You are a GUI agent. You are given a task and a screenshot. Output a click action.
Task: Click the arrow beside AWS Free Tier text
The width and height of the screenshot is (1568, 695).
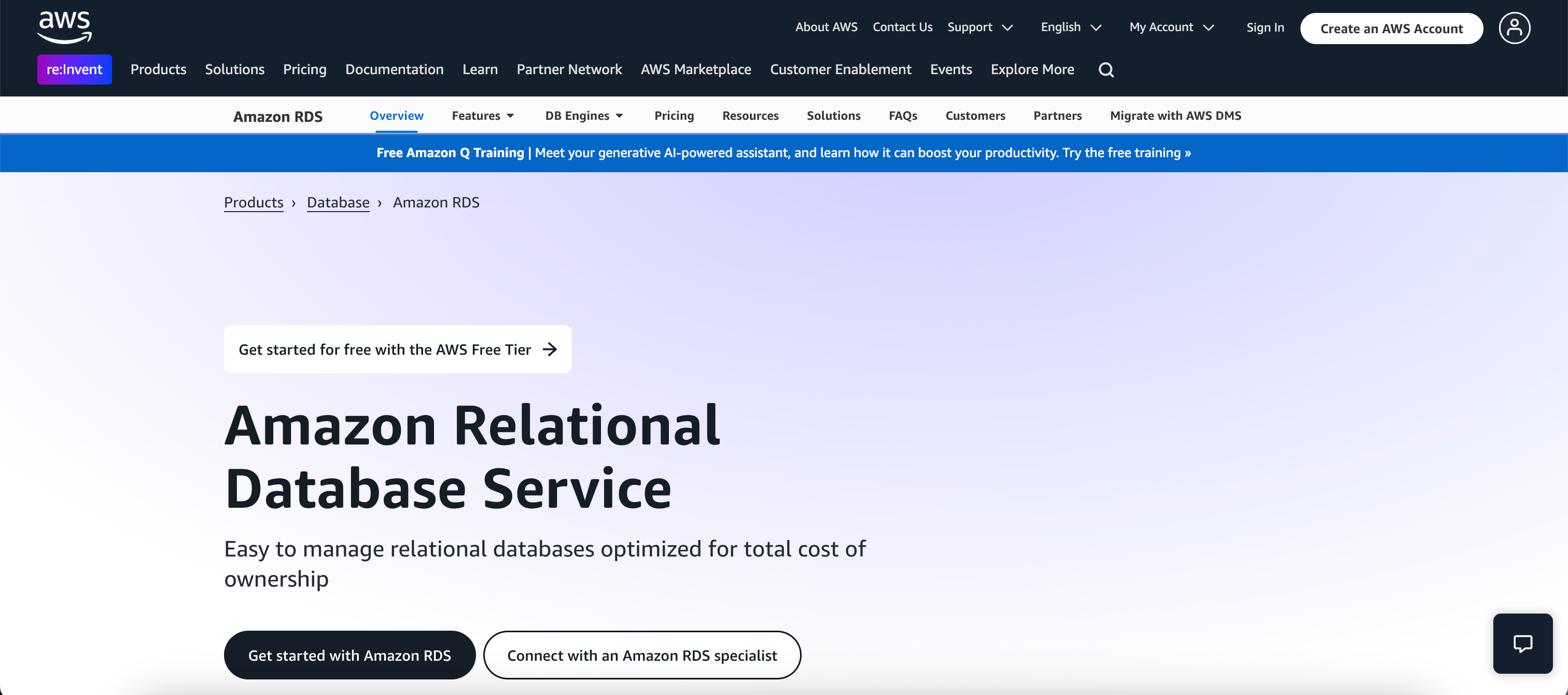550,349
